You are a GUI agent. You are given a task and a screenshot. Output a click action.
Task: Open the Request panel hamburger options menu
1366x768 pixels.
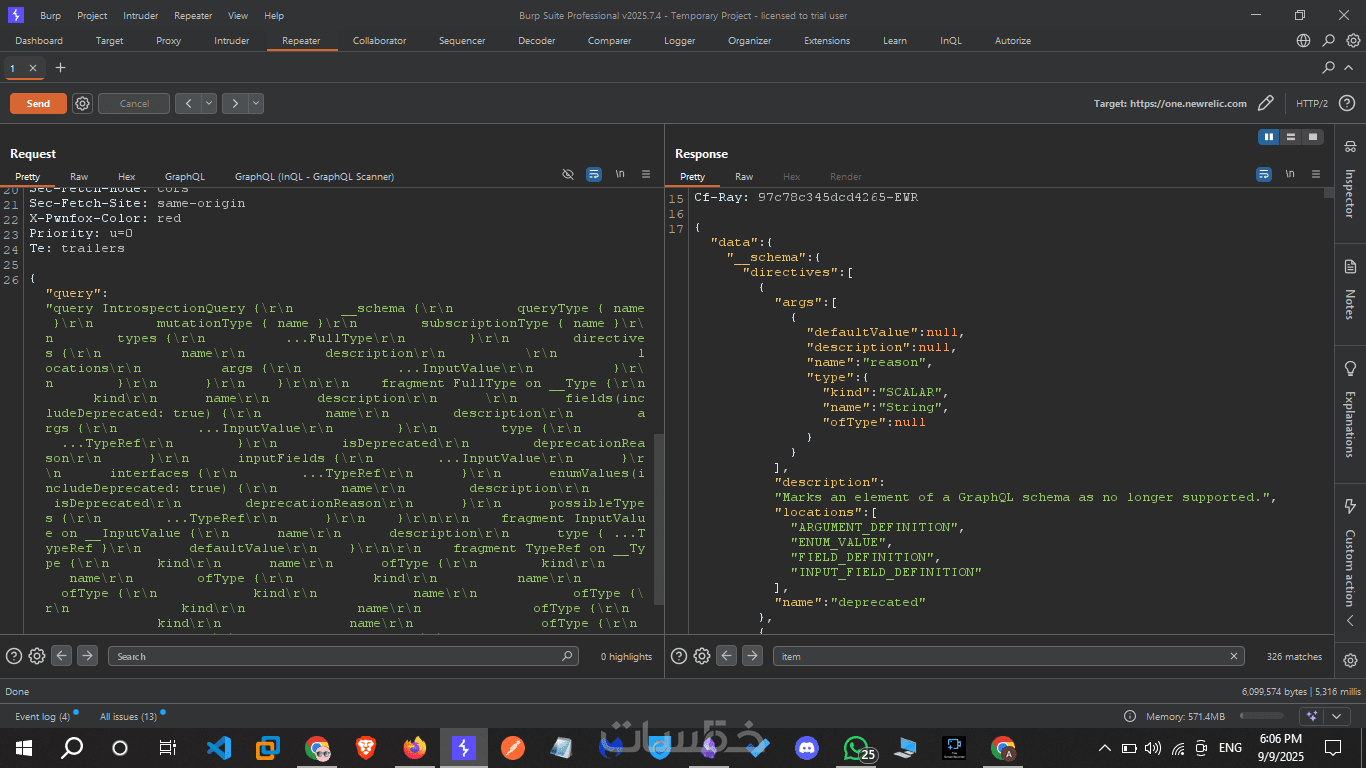[646, 174]
